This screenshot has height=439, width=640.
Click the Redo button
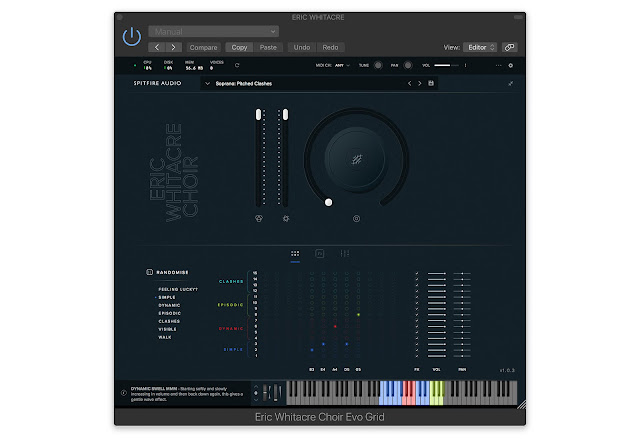point(330,47)
